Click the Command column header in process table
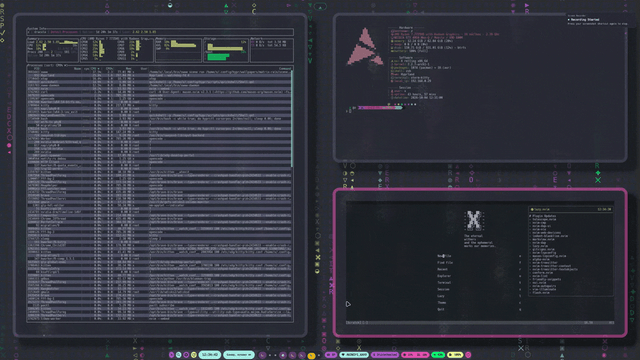The image size is (640, 360). click(x=285, y=69)
